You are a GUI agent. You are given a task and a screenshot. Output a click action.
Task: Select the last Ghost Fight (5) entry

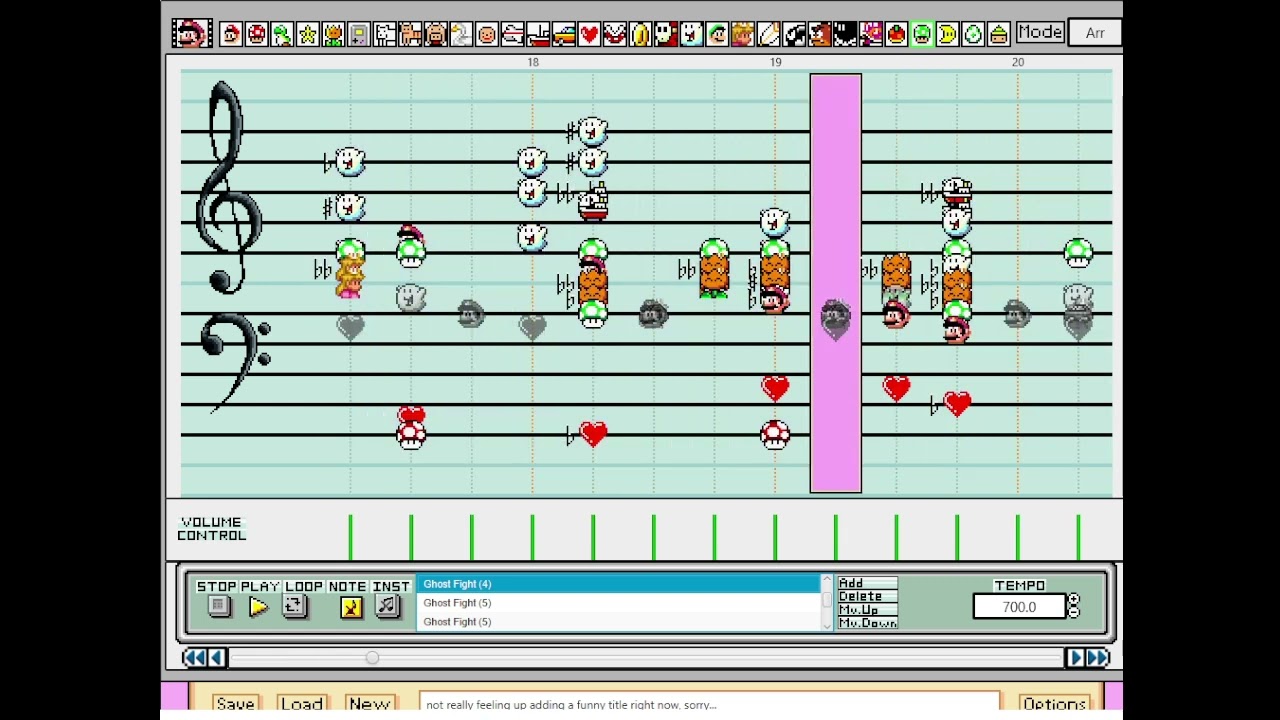[x=618, y=622]
